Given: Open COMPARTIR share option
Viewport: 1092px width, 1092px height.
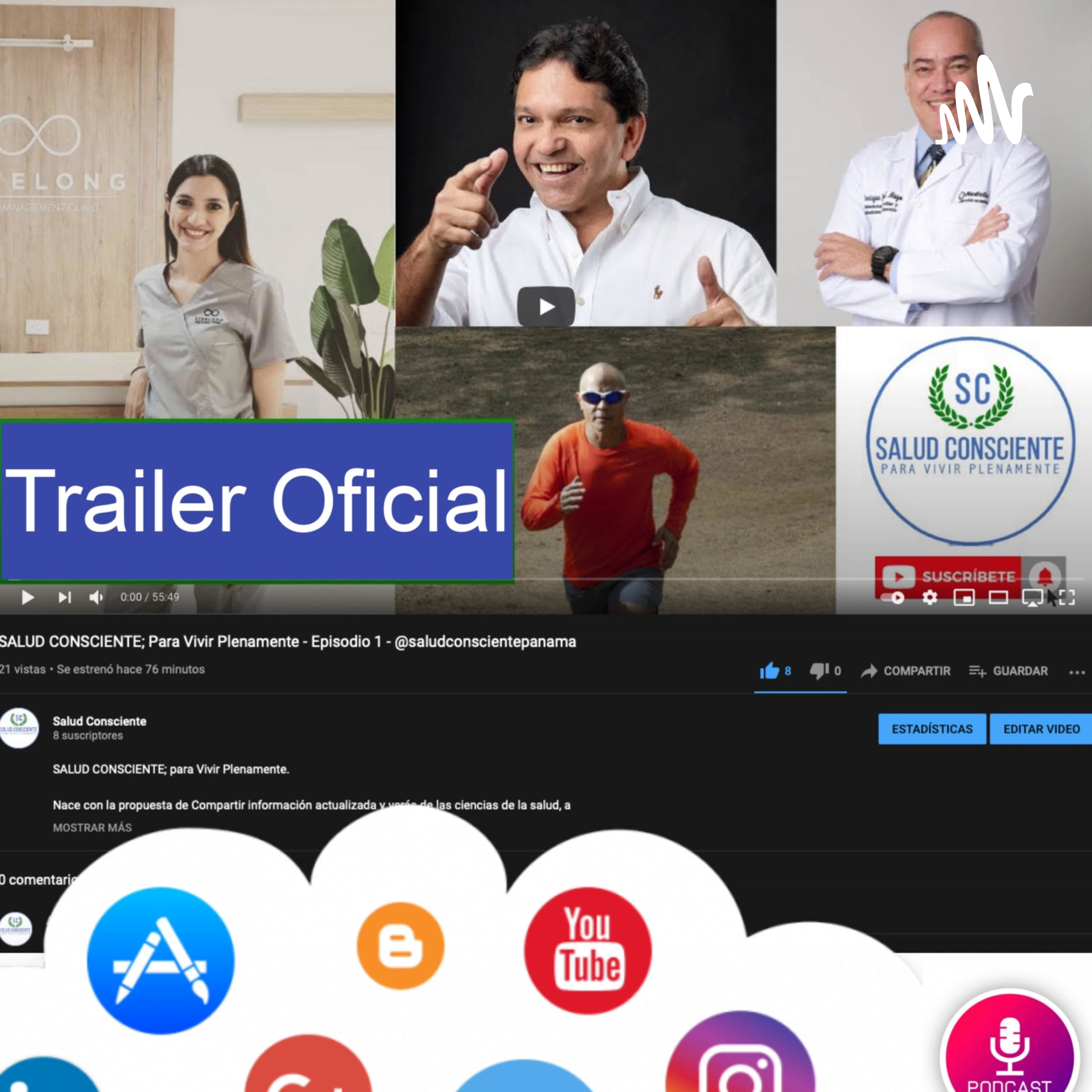Looking at the screenshot, I should (906, 671).
